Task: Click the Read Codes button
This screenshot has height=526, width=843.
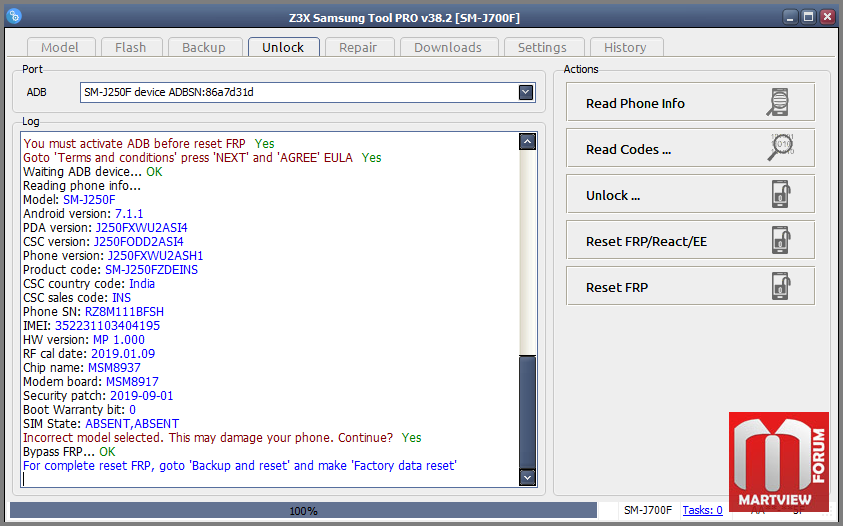Action: 690,148
